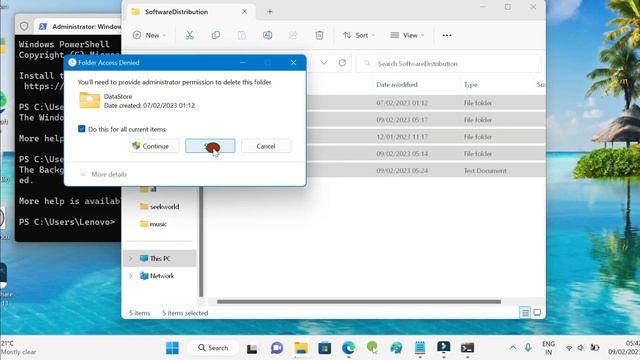Expand the Network tree node
This screenshot has width=640, height=360.
[131, 276]
